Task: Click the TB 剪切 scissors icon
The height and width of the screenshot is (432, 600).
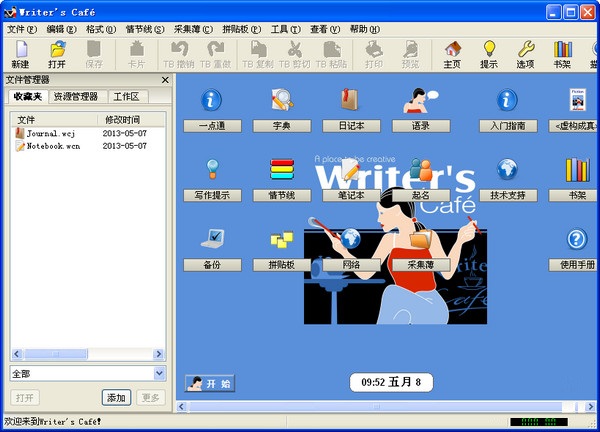Action: pos(295,49)
